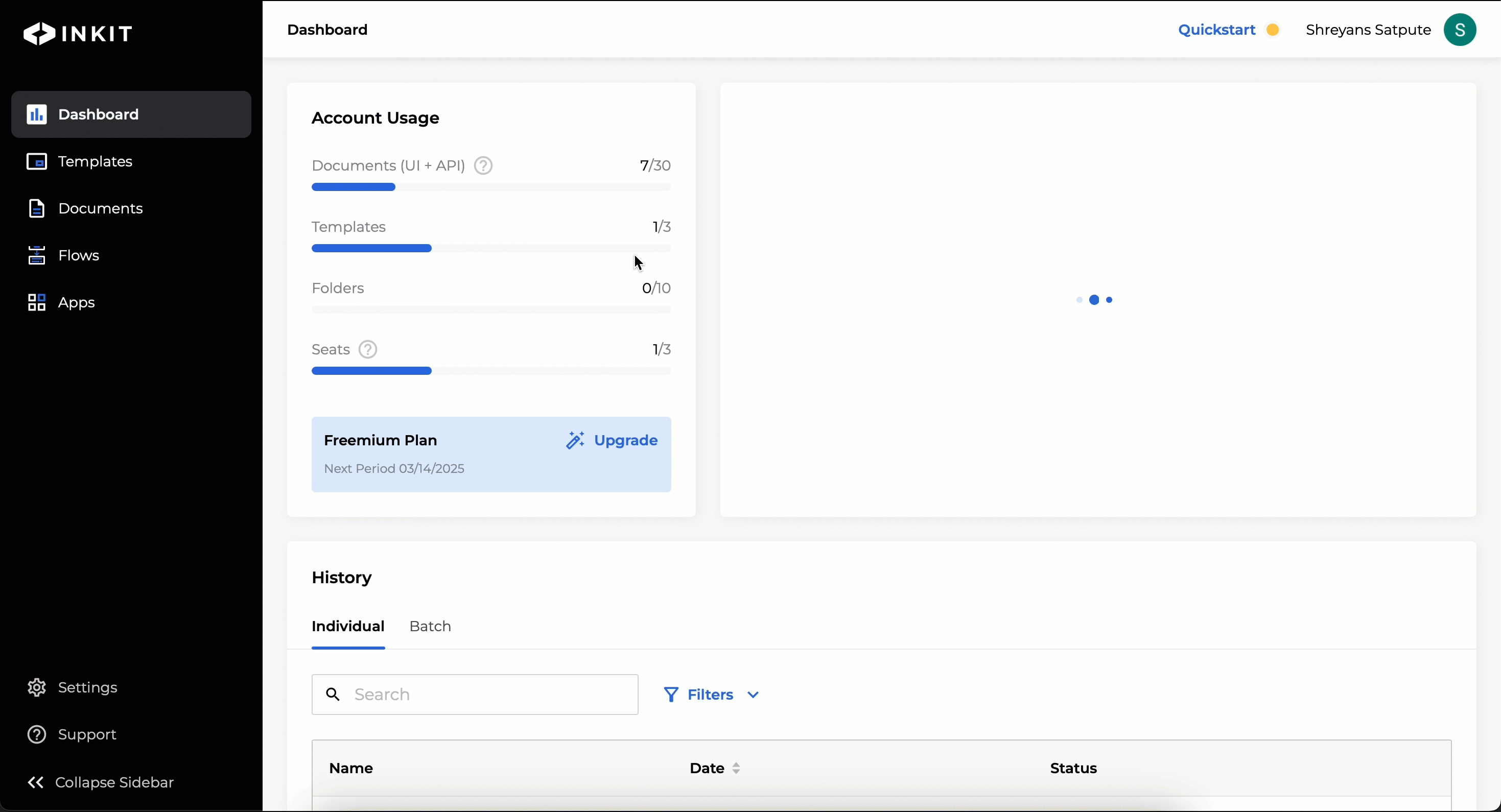Click the Templates usage label

[348, 227]
